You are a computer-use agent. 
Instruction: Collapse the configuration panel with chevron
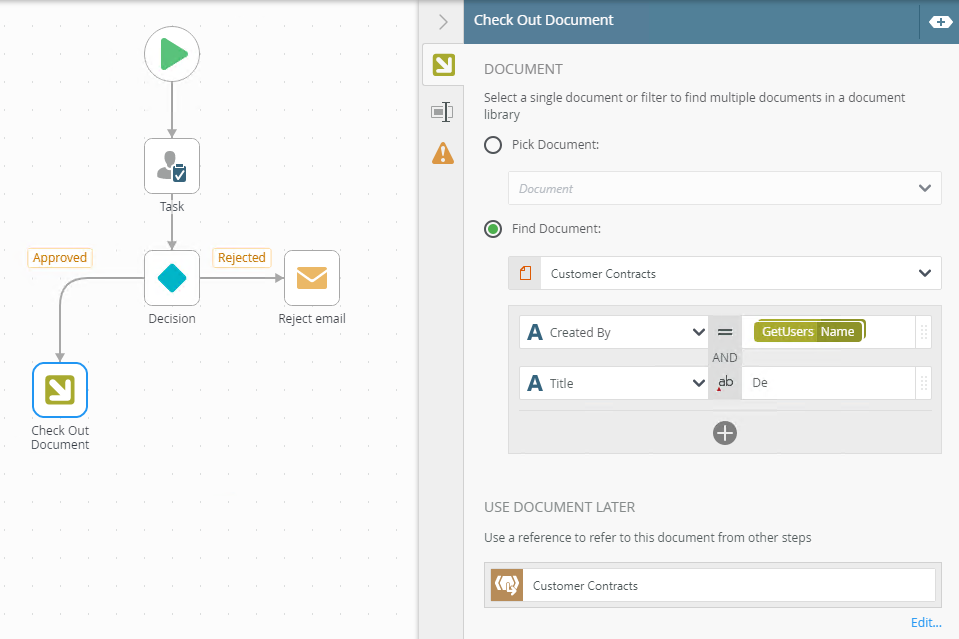(443, 21)
